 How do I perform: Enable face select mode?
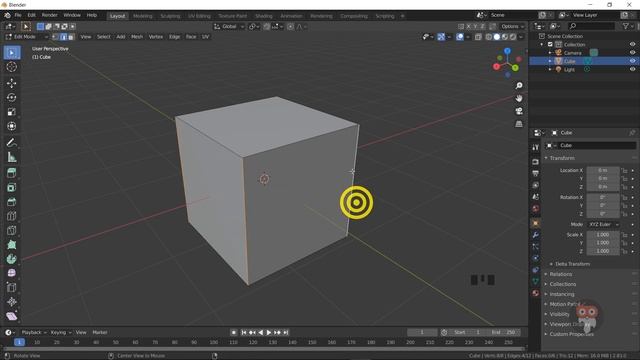point(71,37)
